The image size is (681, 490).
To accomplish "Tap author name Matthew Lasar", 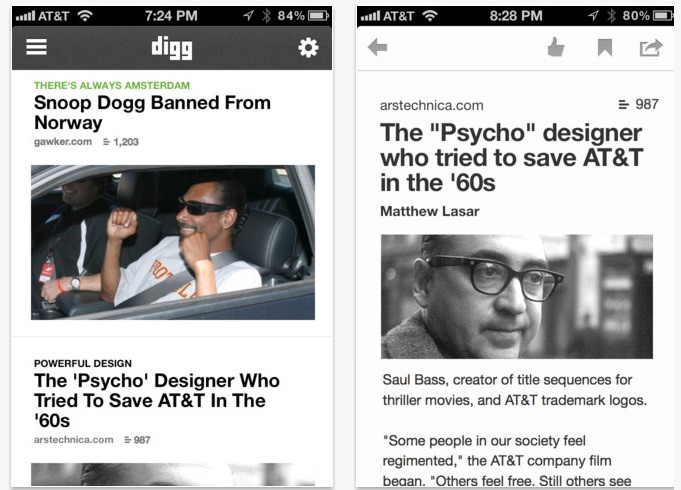I will tap(430, 211).
